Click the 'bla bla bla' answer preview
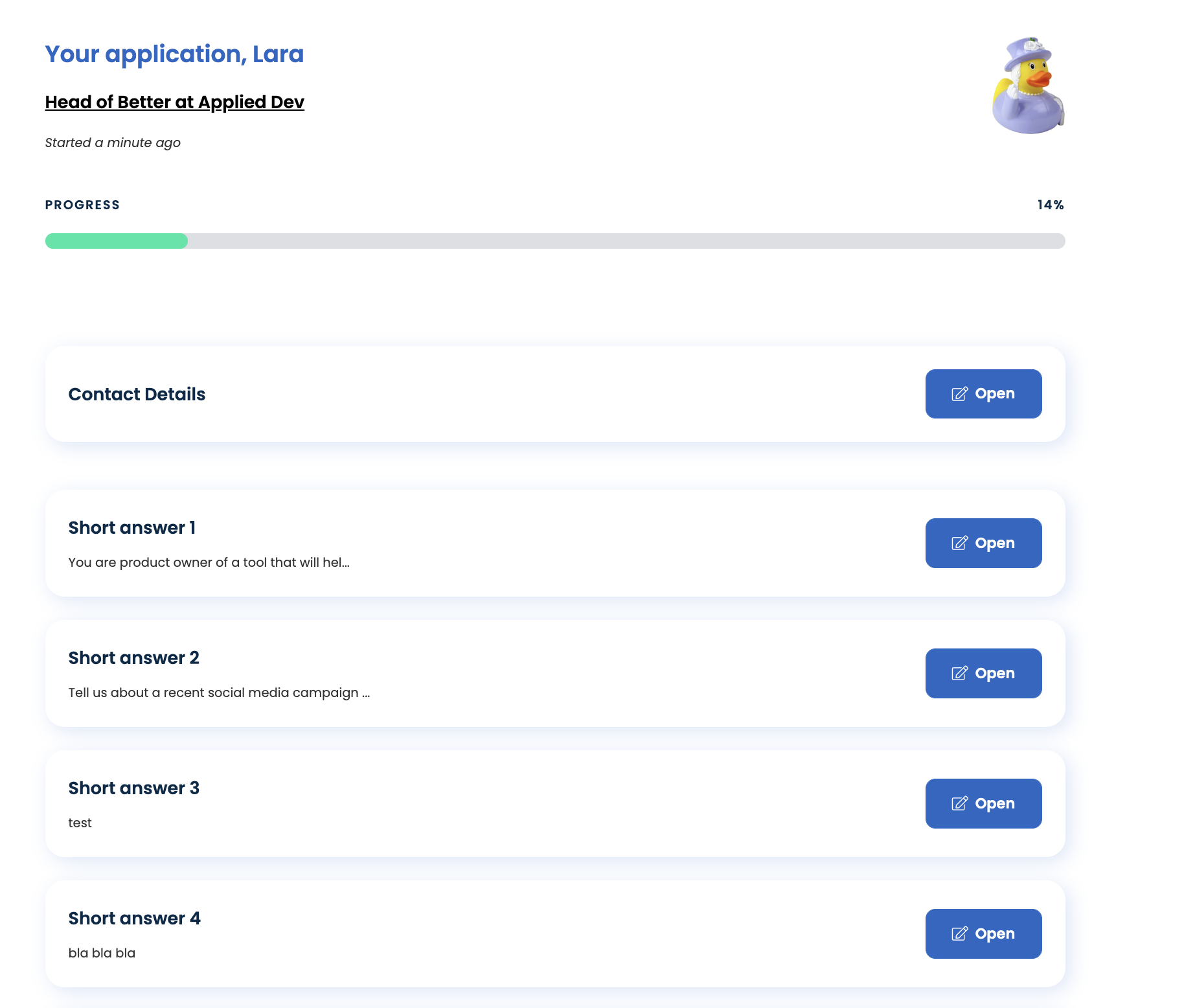This screenshot has width=1184, height=1008. (x=102, y=953)
